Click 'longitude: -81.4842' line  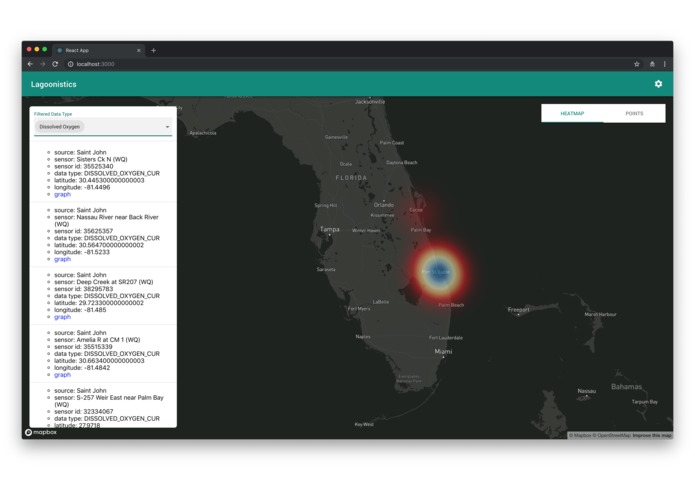[82, 368]
